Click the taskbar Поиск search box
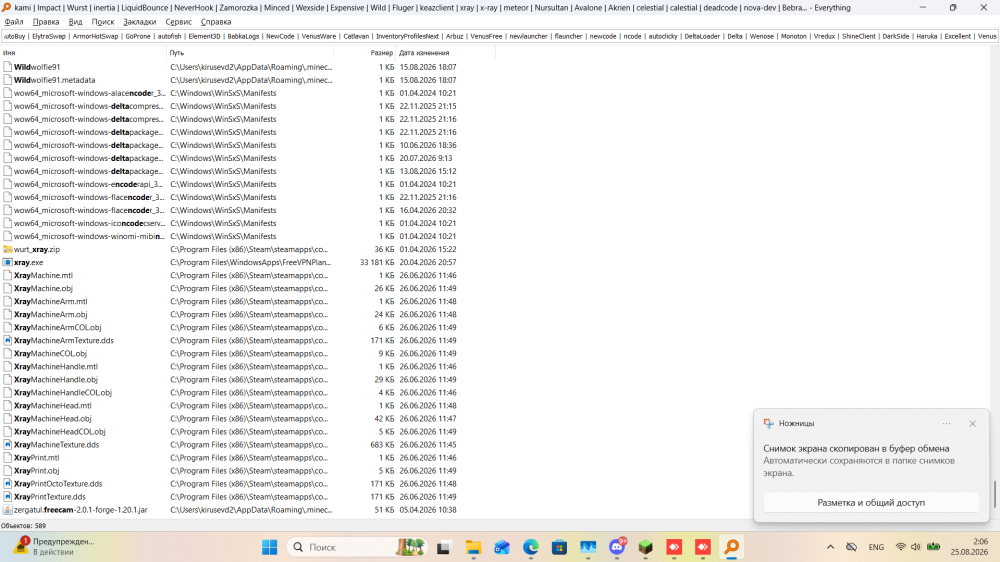 pos(357,547)
